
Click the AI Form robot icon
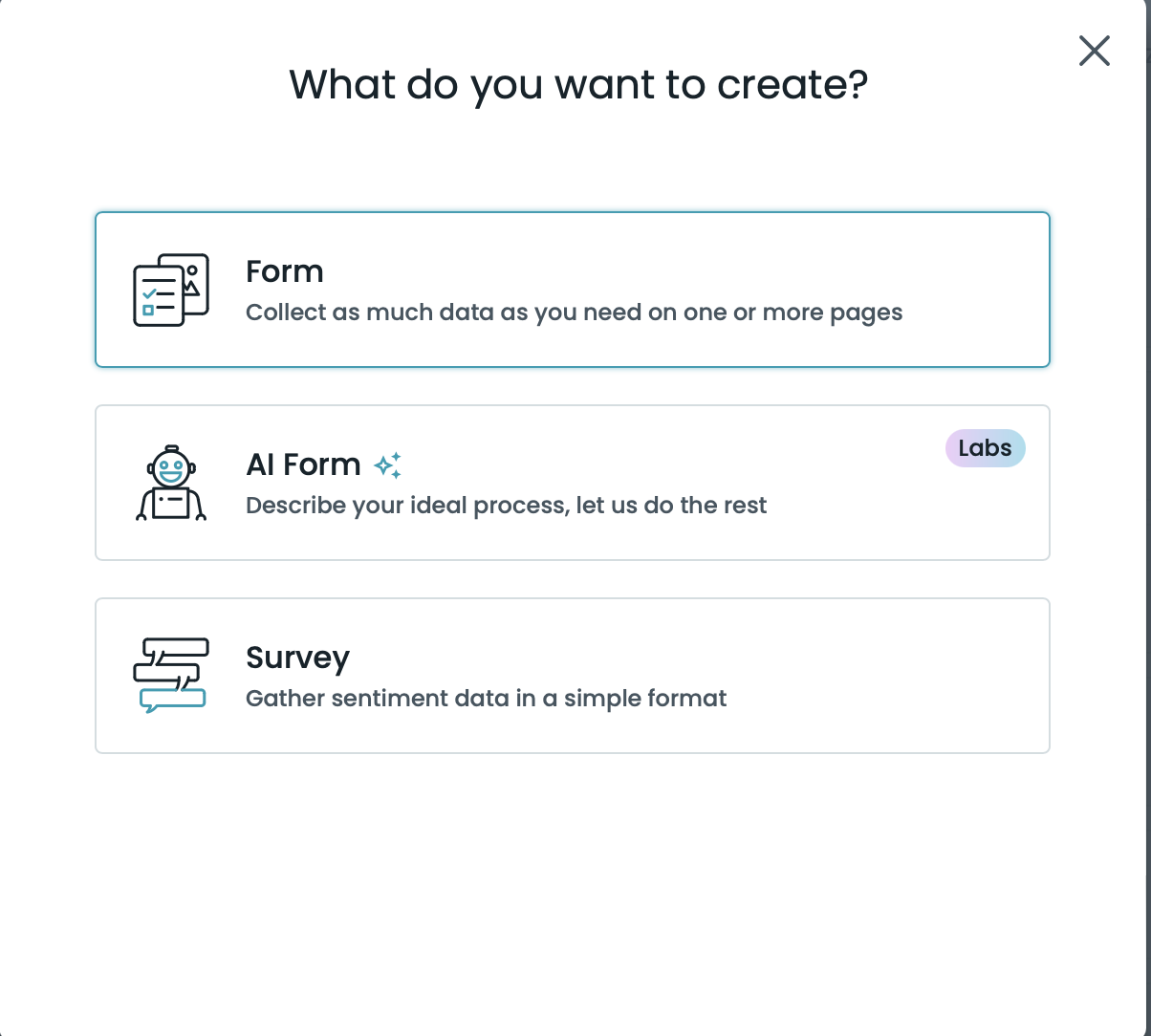tap(171, 483)
